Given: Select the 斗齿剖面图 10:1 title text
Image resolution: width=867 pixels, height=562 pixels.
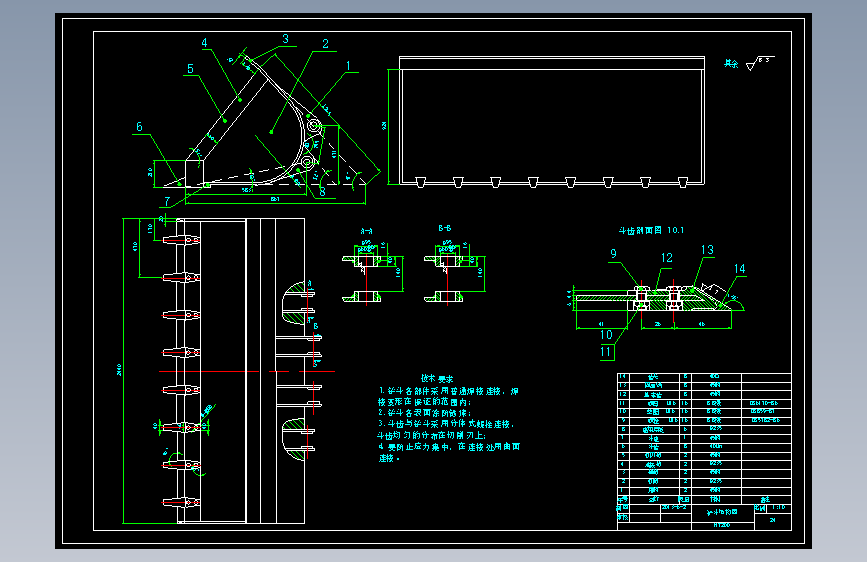Looking at the screenshot, I should (651, 230).
